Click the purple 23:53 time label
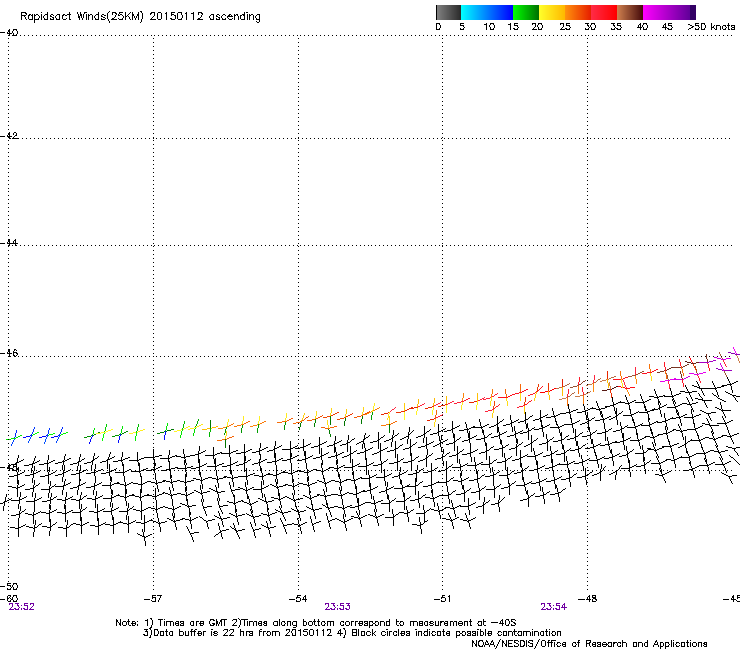The width and height of the screenshot is (740, 650). pyautogui.click(x=337, y=607)
